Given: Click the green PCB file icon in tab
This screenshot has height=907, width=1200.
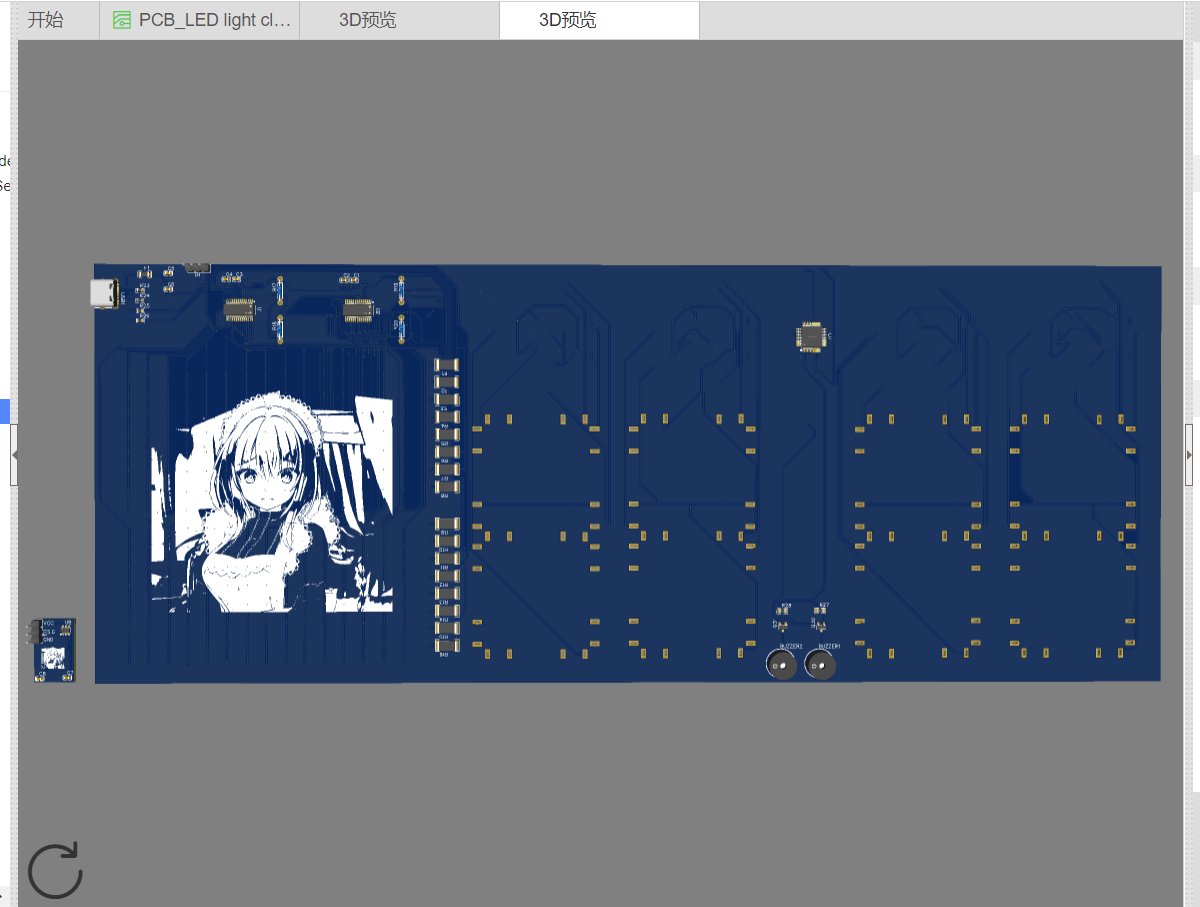Looking at the screenshot, I should pyautogui.click(x=122, y=20).
